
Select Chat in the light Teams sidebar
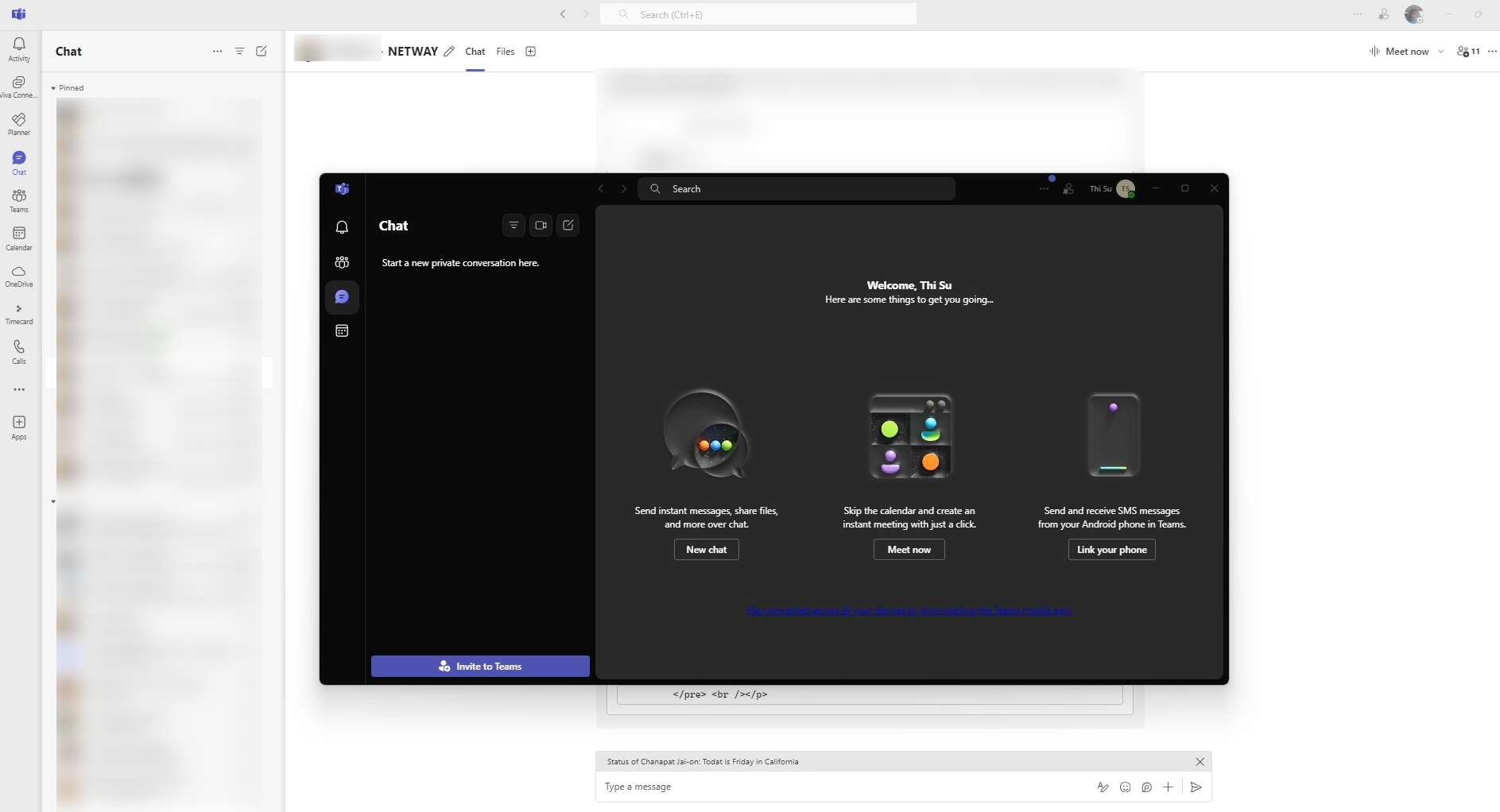pyautogui.click(x=19, y=163)
